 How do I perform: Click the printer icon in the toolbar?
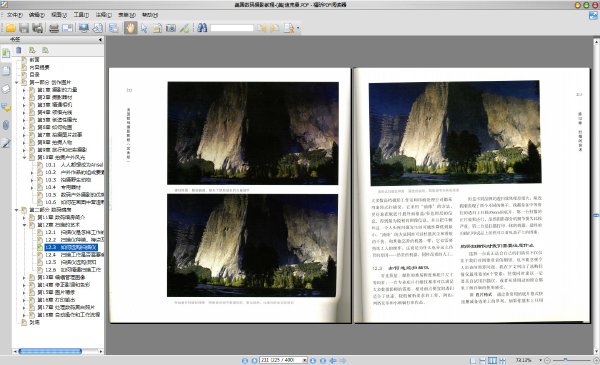[x=54, y=28]
